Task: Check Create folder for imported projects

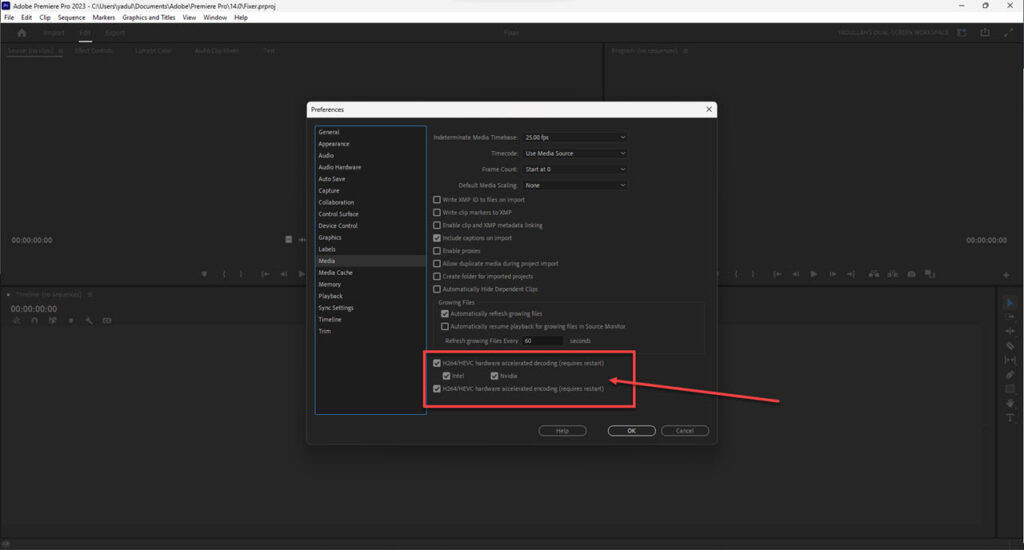Action: click(x=437, y=276)
